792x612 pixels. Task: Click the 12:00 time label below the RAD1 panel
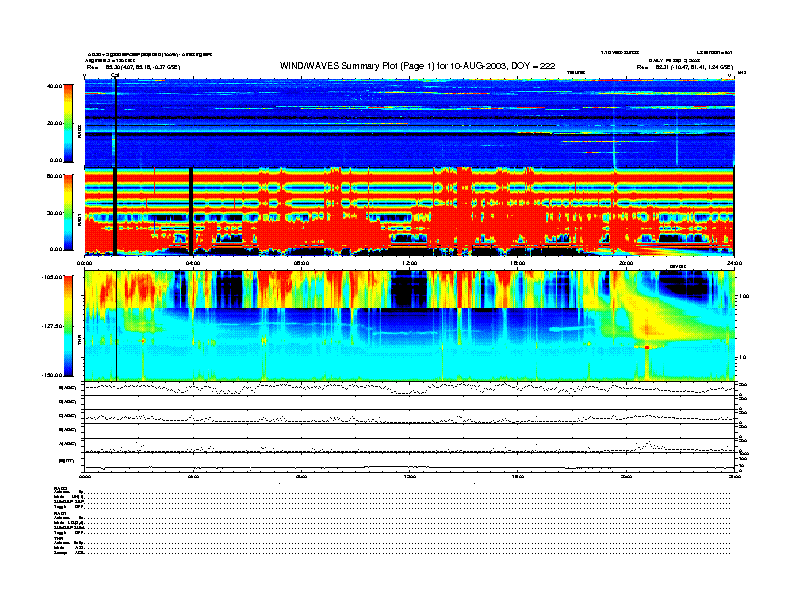[410, 263]
